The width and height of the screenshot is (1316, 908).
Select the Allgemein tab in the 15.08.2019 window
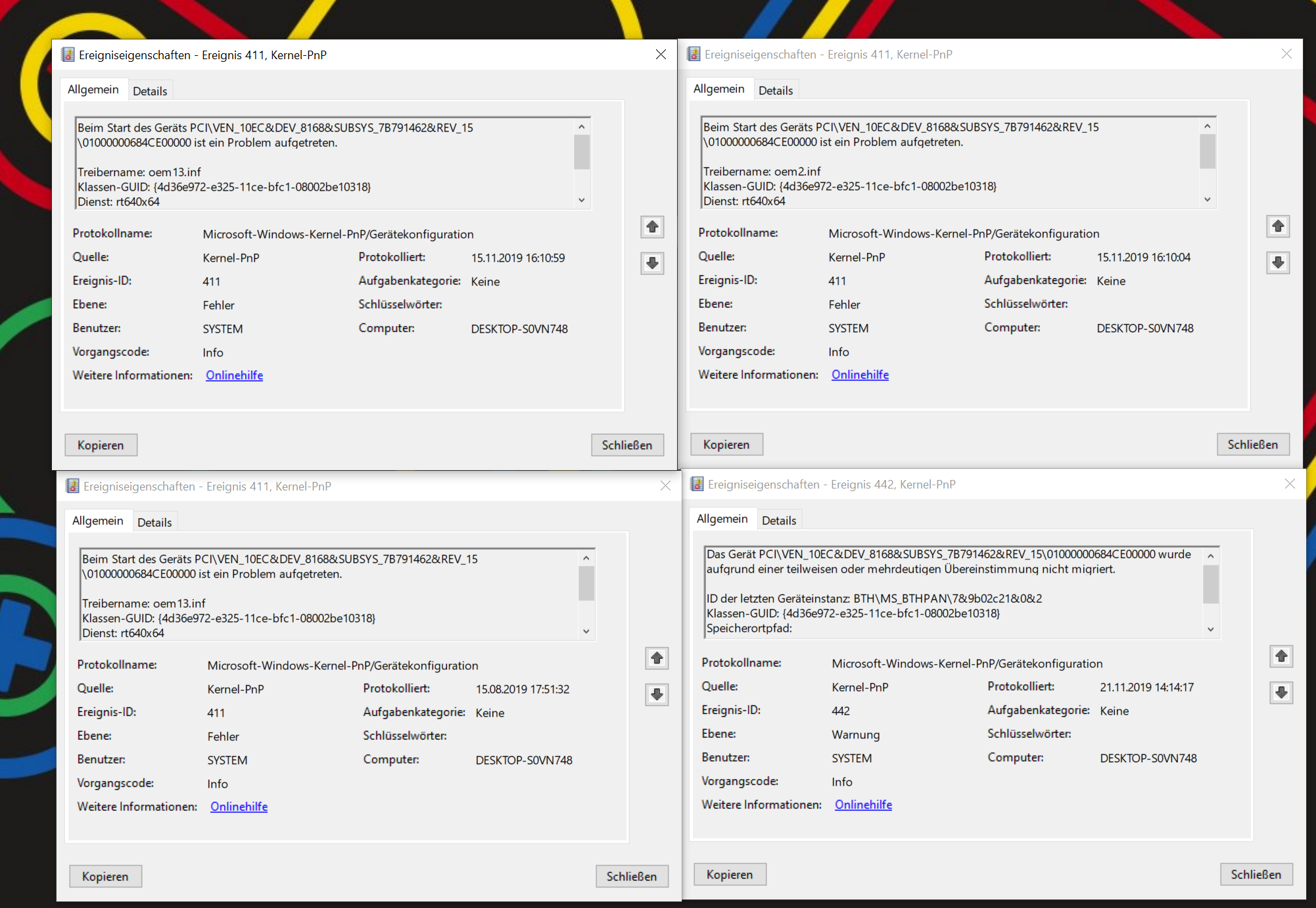point(98,521)
